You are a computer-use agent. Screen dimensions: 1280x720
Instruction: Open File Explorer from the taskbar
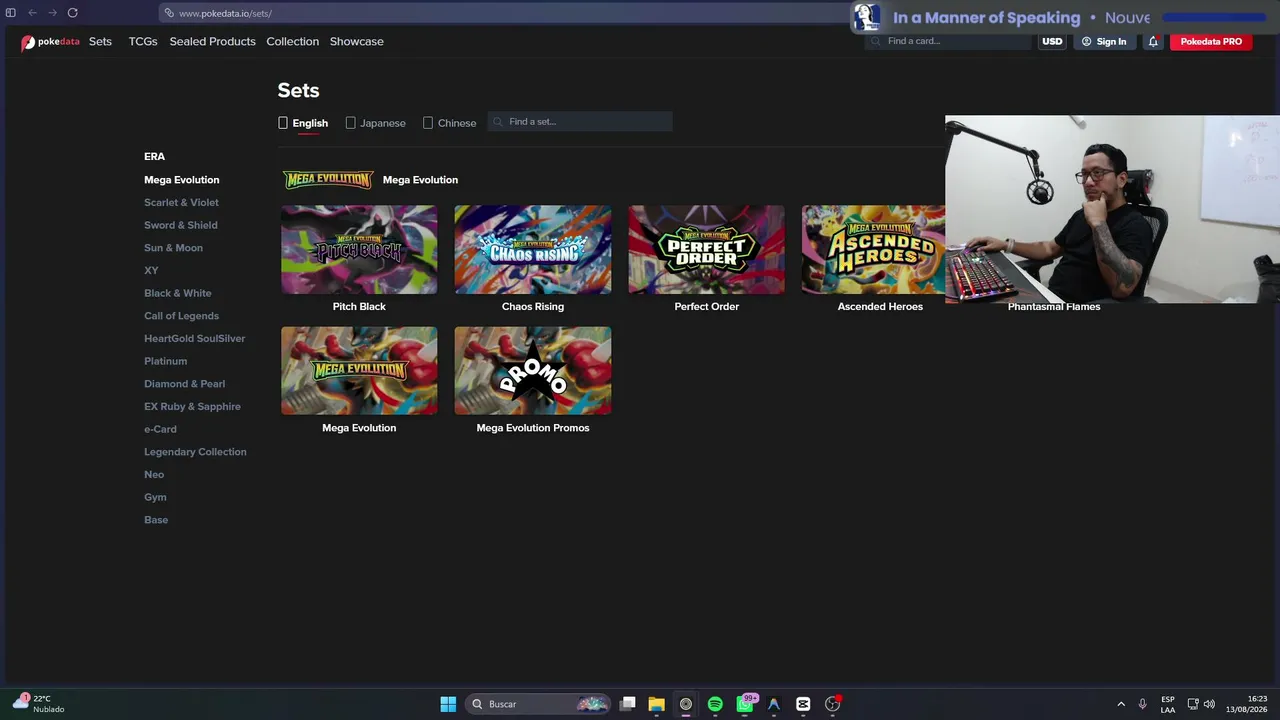click(x=656, y=704)
